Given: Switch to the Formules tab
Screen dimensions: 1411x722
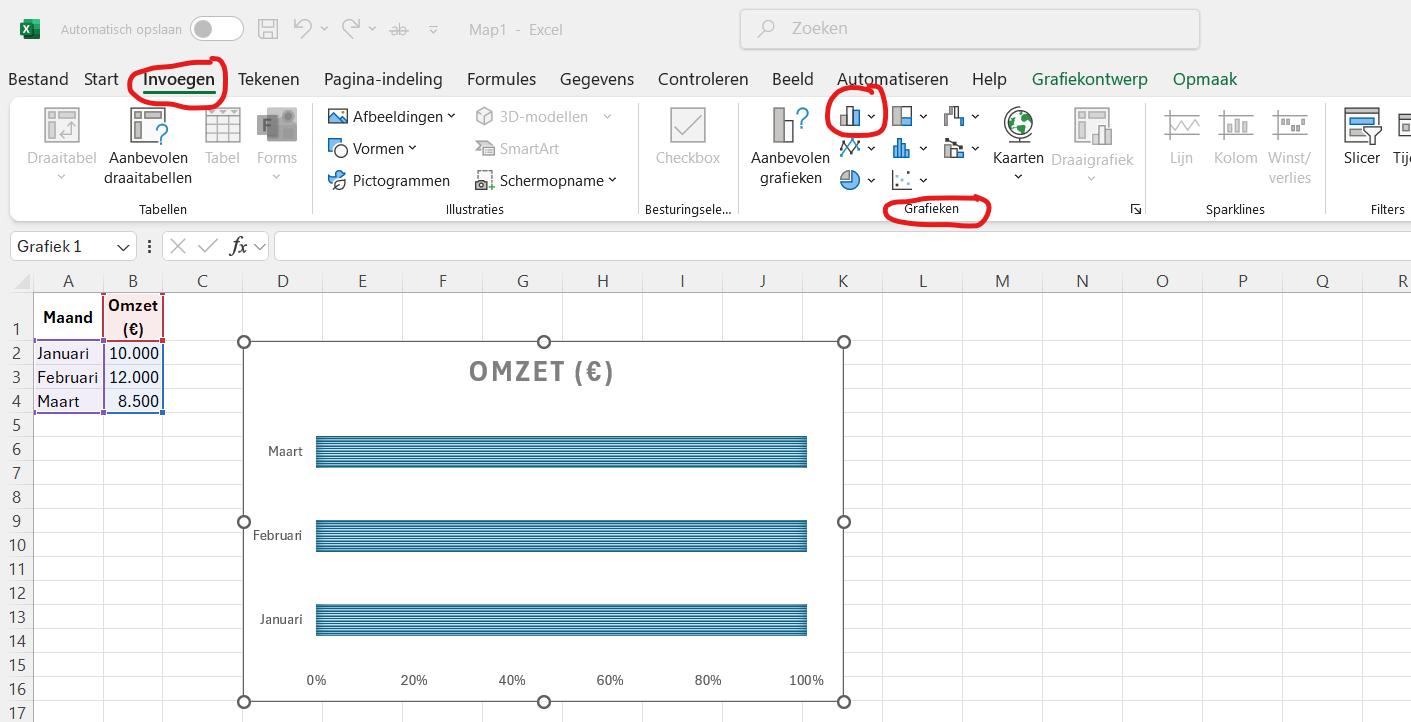Looking at the screenshot, I should (501, 79).
